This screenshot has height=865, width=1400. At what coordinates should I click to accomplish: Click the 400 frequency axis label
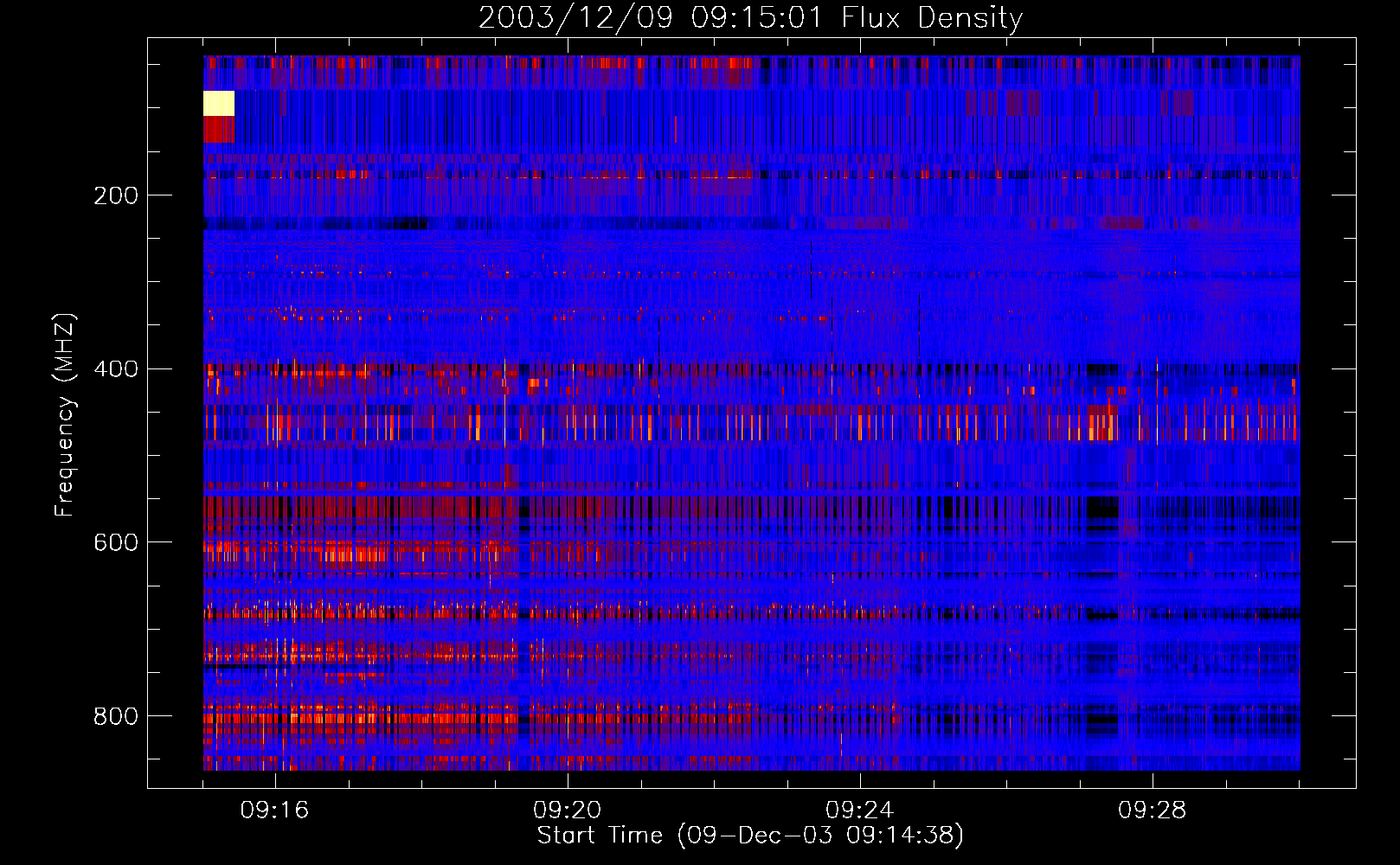click(116, 369)
